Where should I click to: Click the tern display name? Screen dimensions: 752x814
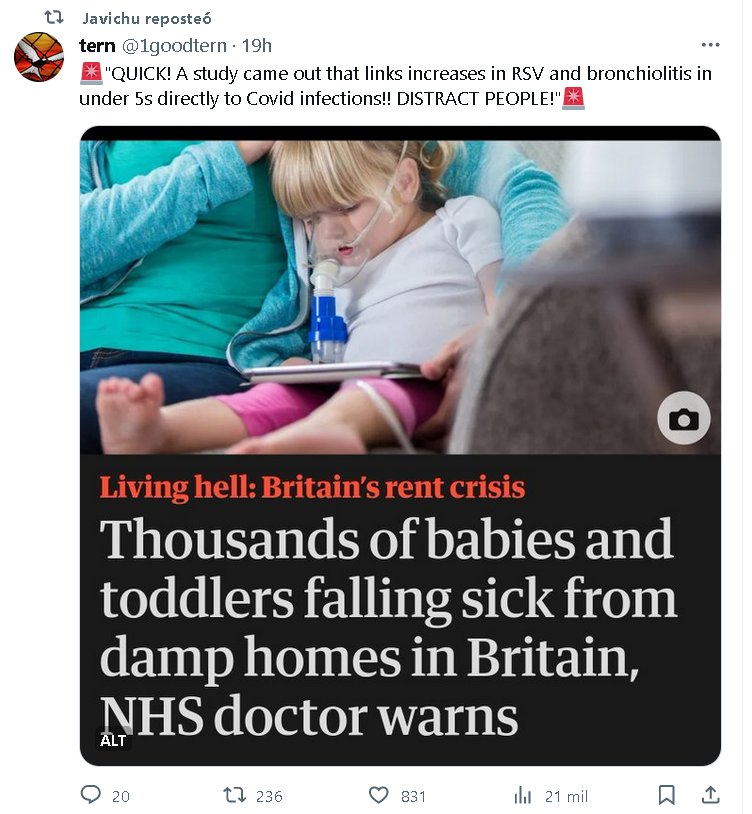click(97, 46)
